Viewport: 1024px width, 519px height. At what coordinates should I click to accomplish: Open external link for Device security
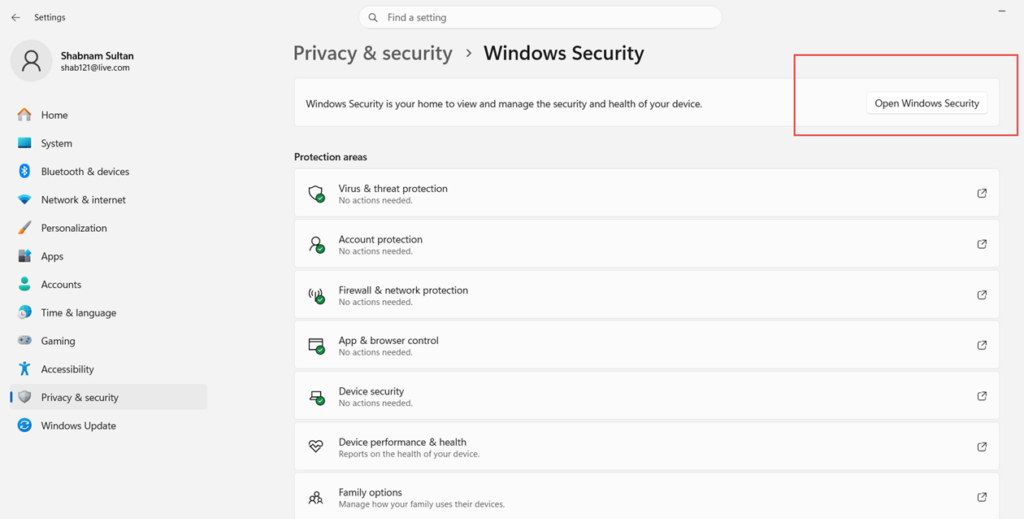tap(982, 396)
